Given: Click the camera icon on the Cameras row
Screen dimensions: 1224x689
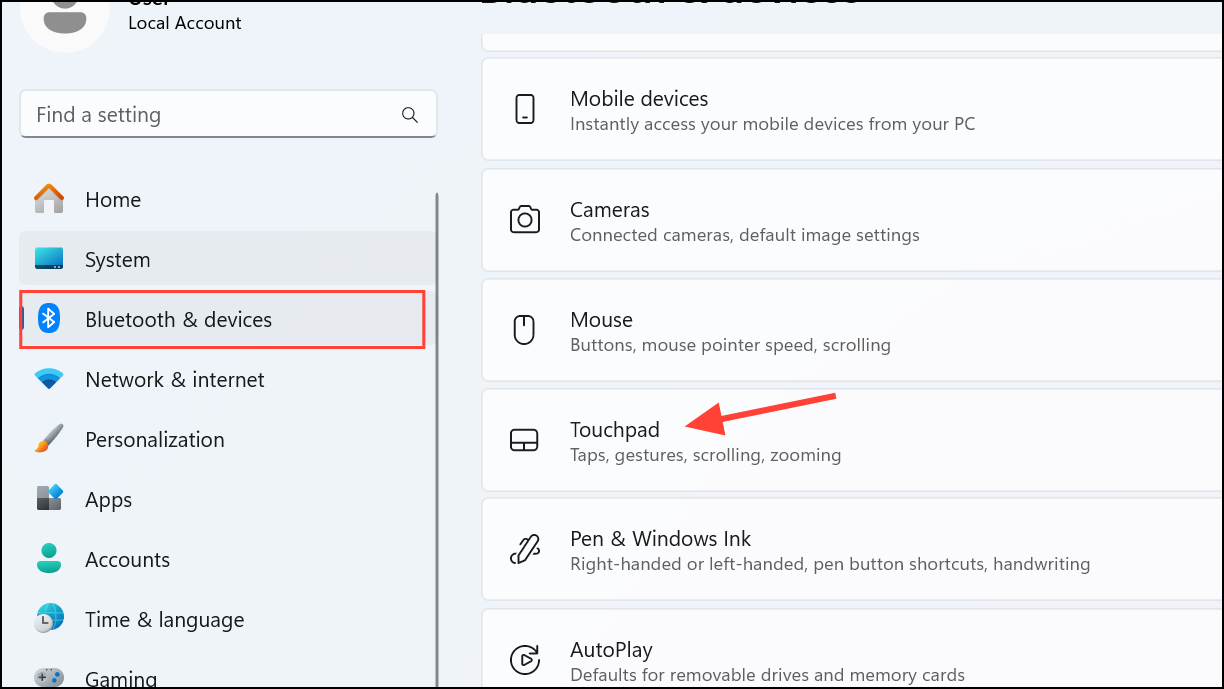Looking at the screenshot, I should coord(525,220).
